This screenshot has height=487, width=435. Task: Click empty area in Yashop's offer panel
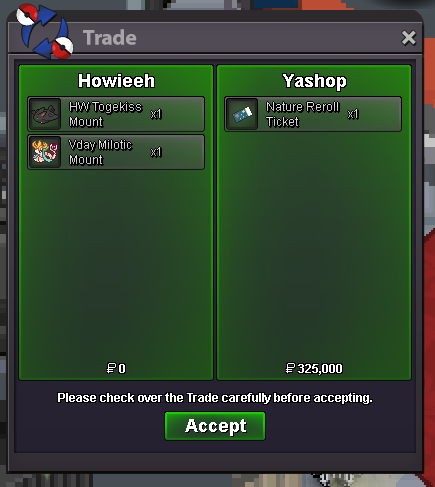click(x=314, y=247)
